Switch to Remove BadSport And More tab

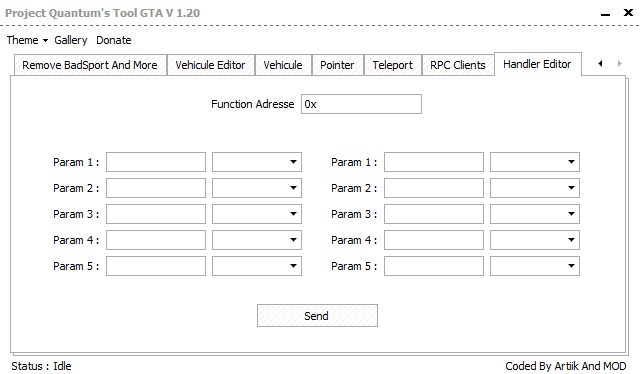[x=90, y=65]
